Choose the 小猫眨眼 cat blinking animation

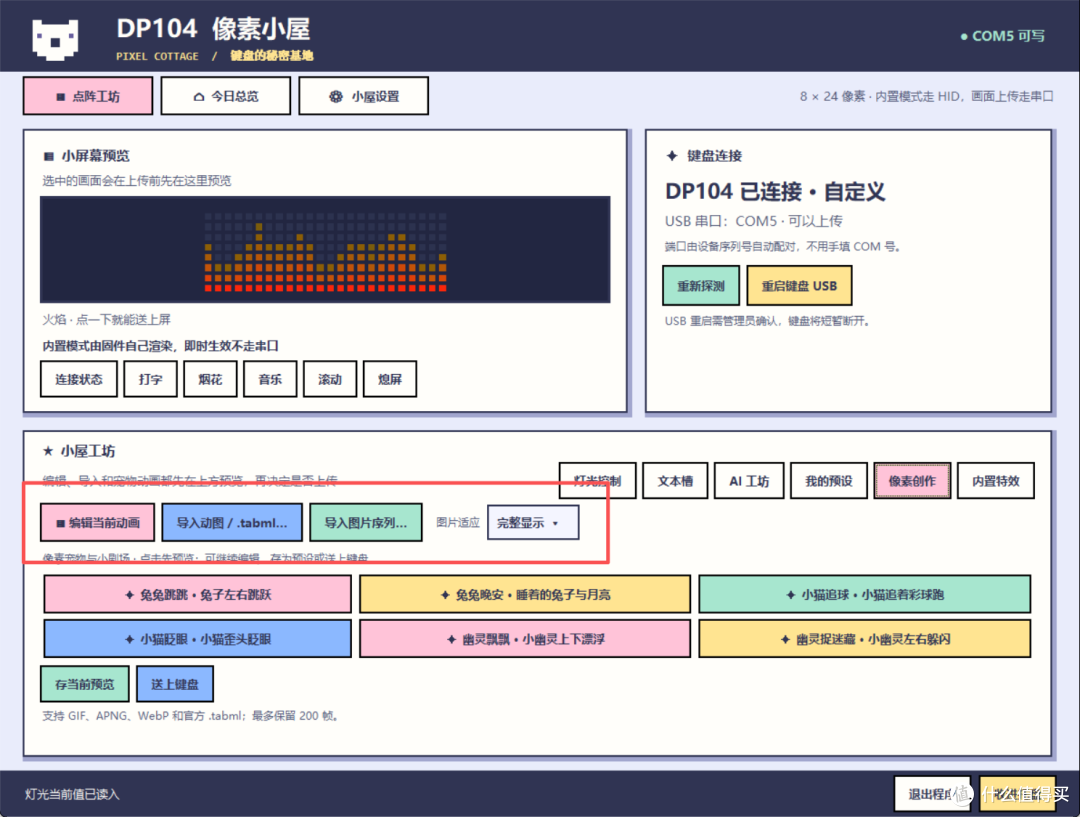pos(198,639)
